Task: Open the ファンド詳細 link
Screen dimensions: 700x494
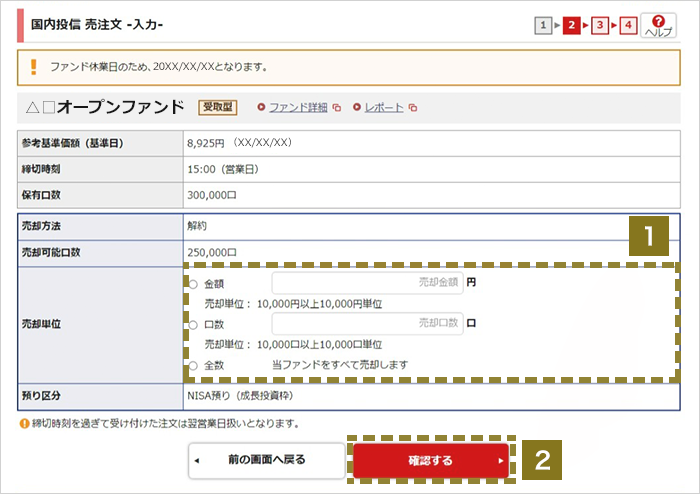Action: point(298,108)
